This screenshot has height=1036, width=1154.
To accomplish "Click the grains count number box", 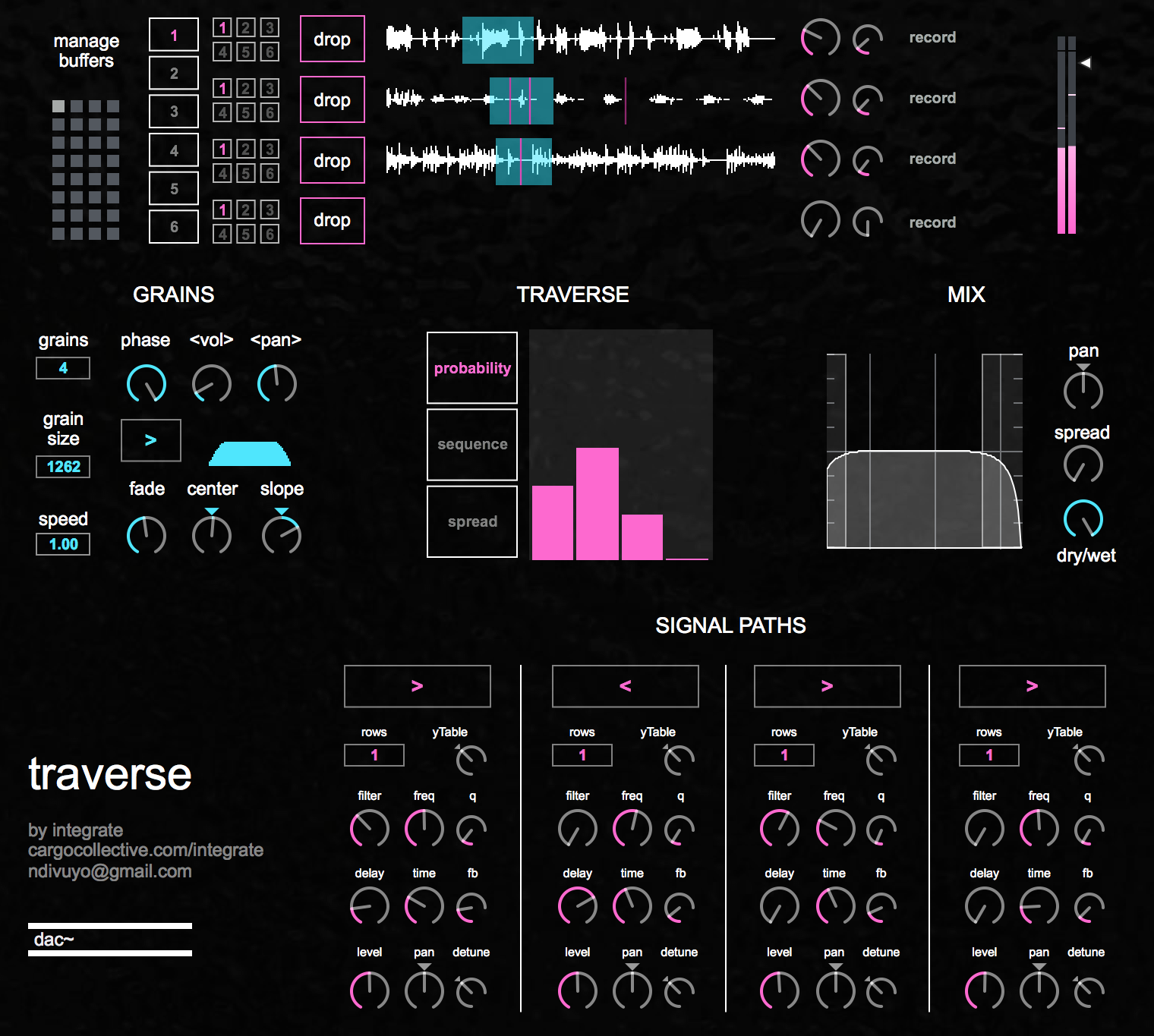I will (63, 368).
